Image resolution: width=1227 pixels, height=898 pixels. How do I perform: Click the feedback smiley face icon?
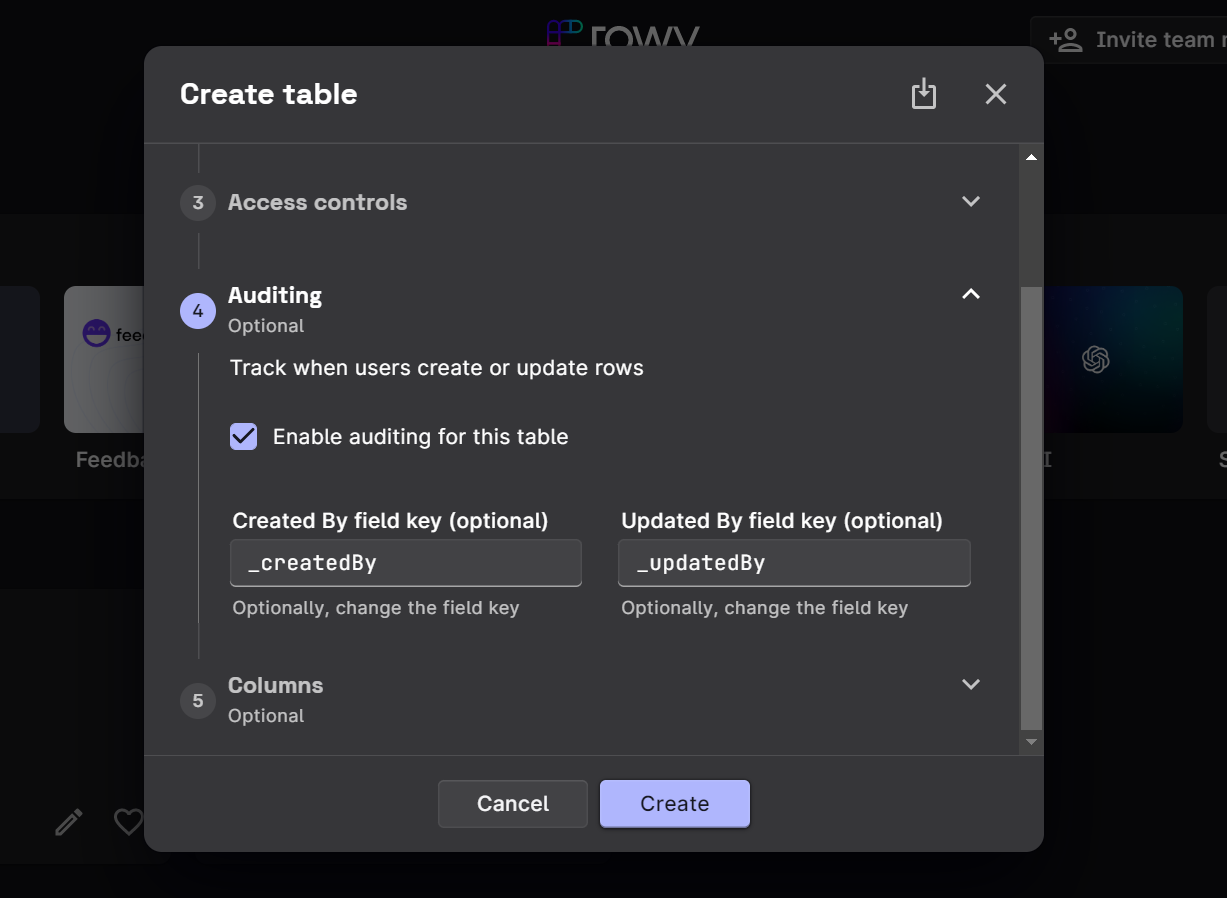96,334
